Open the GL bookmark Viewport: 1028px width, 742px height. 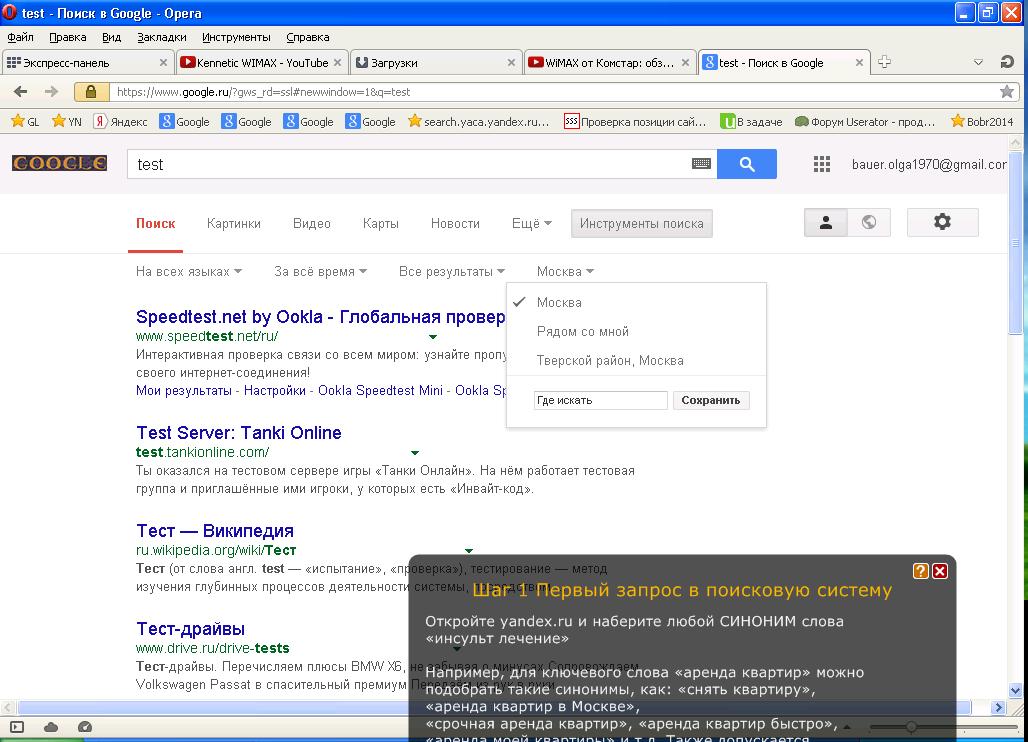[x=26, y=121]
